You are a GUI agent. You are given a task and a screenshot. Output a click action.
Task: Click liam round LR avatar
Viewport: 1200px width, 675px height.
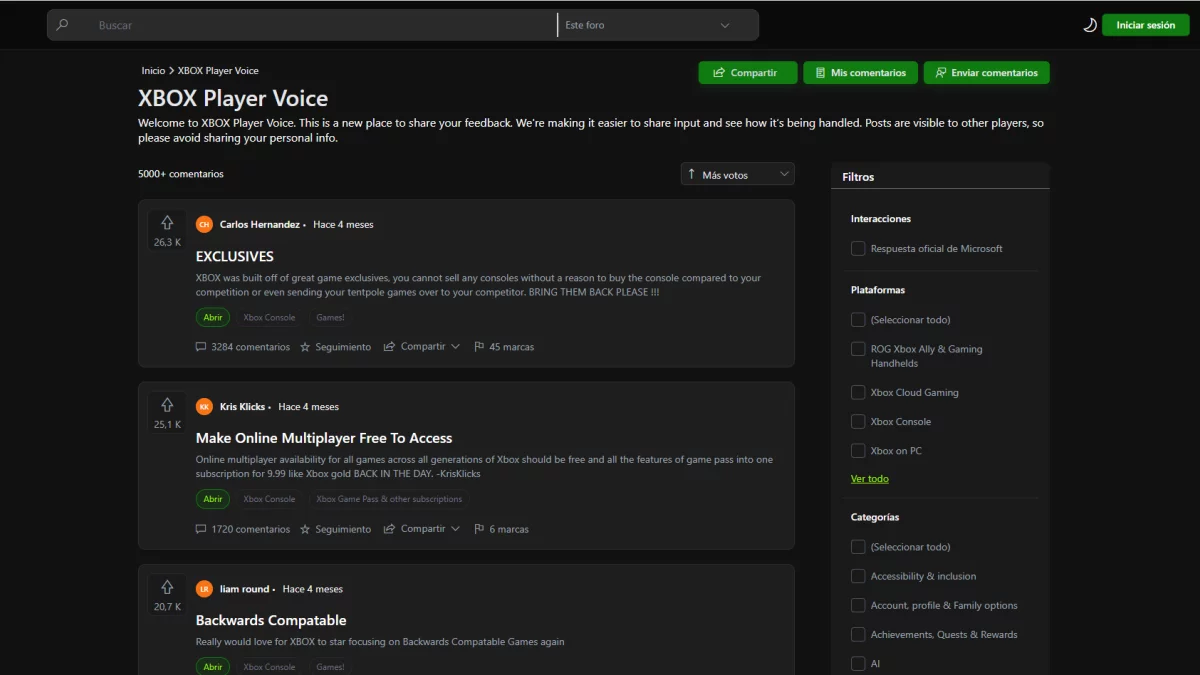[x=204, y=589]
